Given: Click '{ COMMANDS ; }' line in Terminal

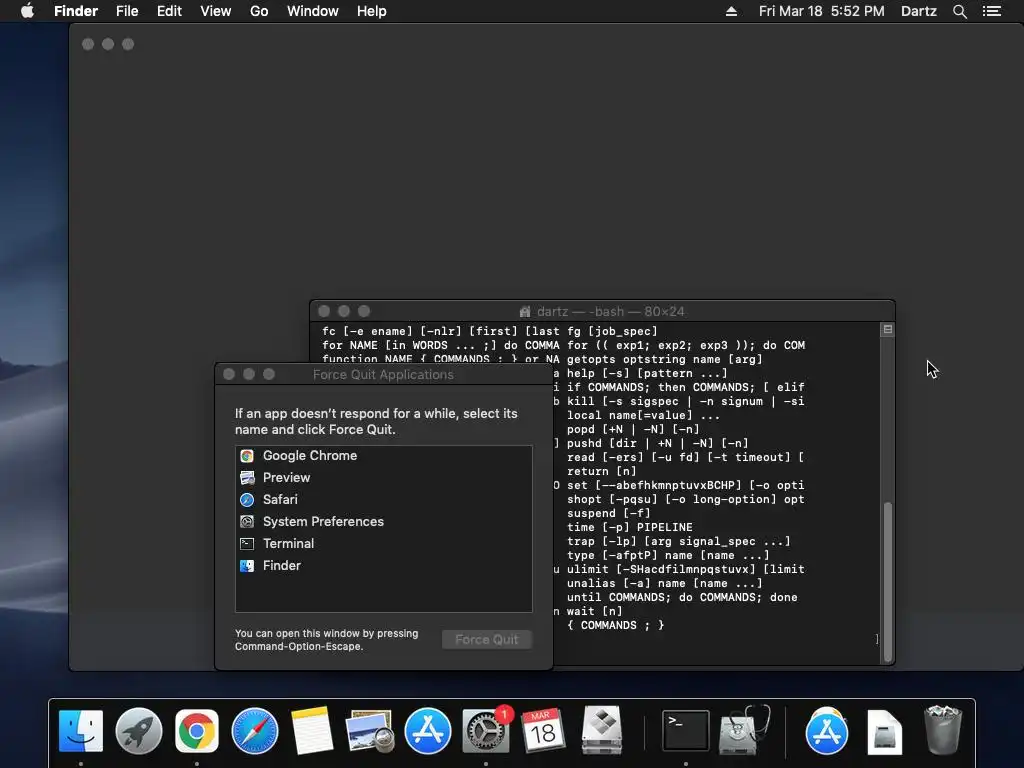Looking at the screenshot, I should click(x=616, y=625).
